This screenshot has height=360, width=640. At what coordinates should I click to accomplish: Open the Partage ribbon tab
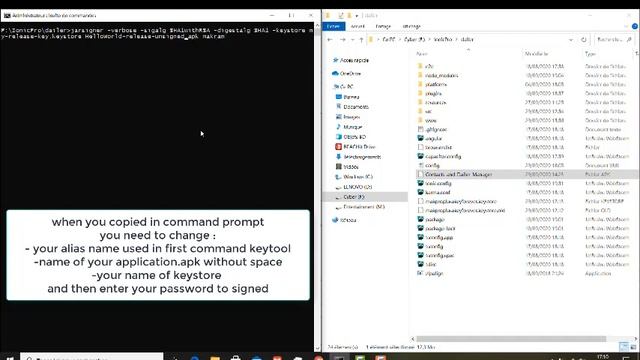point(383,26)
